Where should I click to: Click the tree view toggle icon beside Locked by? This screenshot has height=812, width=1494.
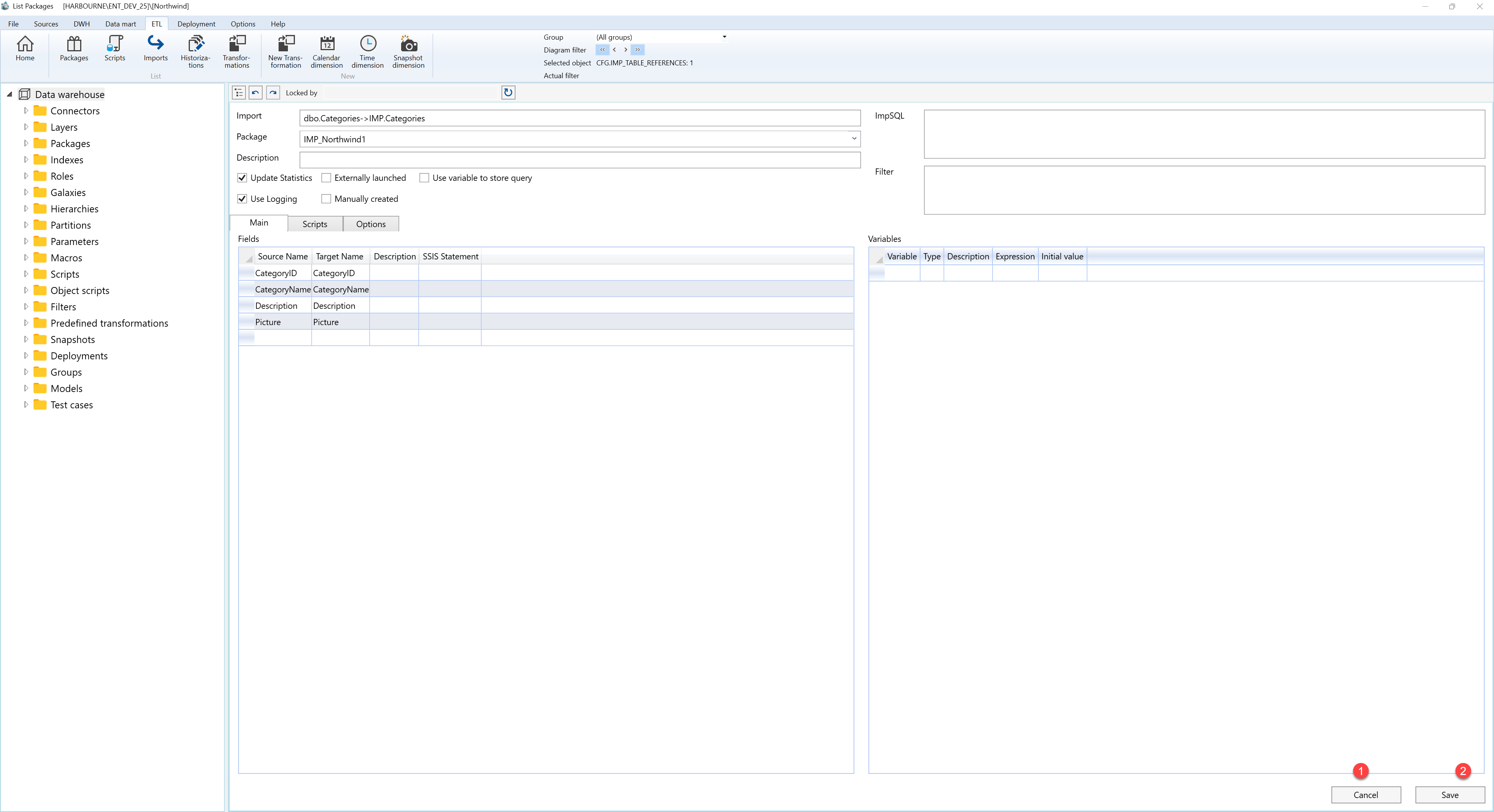[239, 93]
